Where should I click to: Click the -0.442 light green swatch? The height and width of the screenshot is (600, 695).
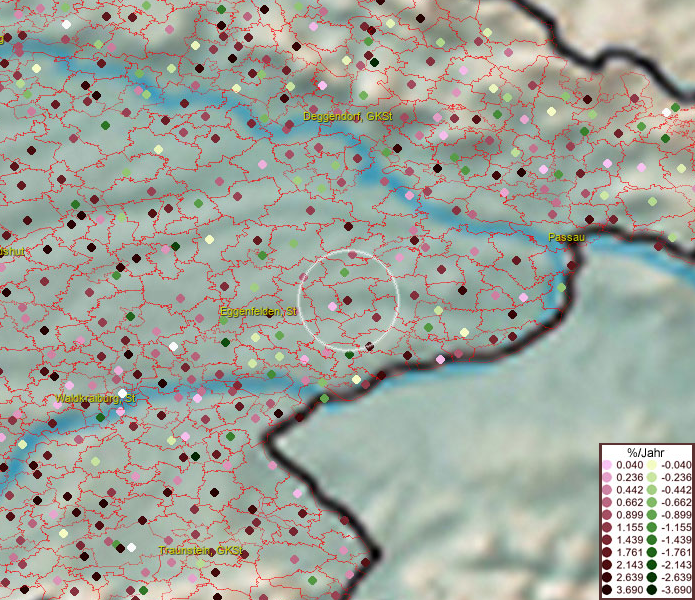click(652, 490)
